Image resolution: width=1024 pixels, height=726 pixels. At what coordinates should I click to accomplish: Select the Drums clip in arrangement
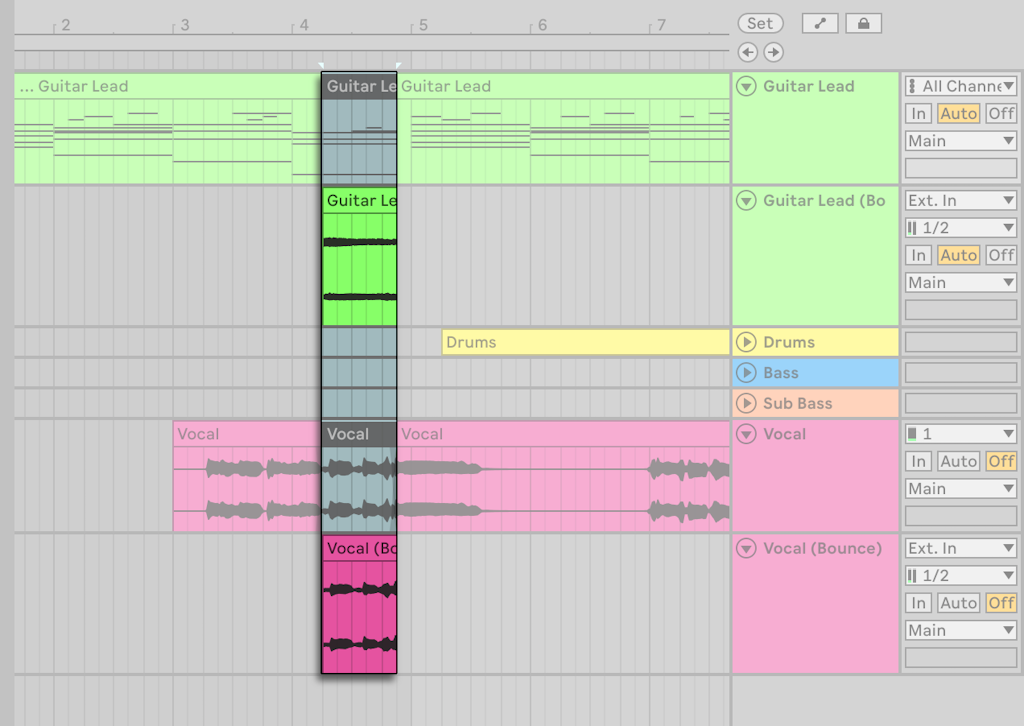585,342
